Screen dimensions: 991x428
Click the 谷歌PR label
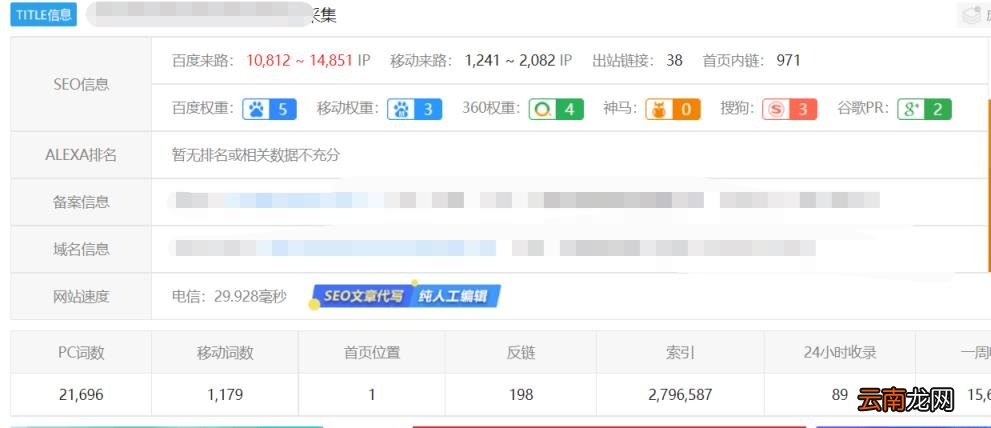(863, 109)
